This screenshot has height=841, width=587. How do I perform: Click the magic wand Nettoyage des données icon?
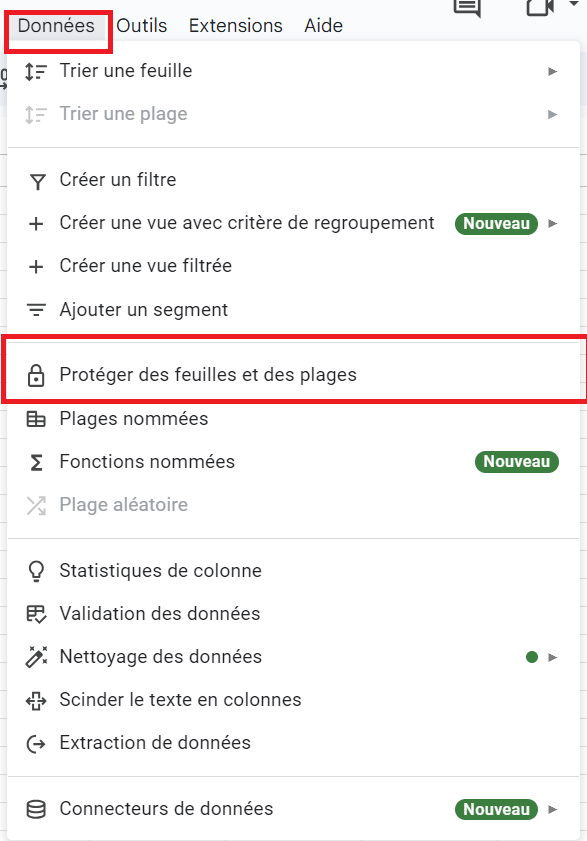click(36, 656)
